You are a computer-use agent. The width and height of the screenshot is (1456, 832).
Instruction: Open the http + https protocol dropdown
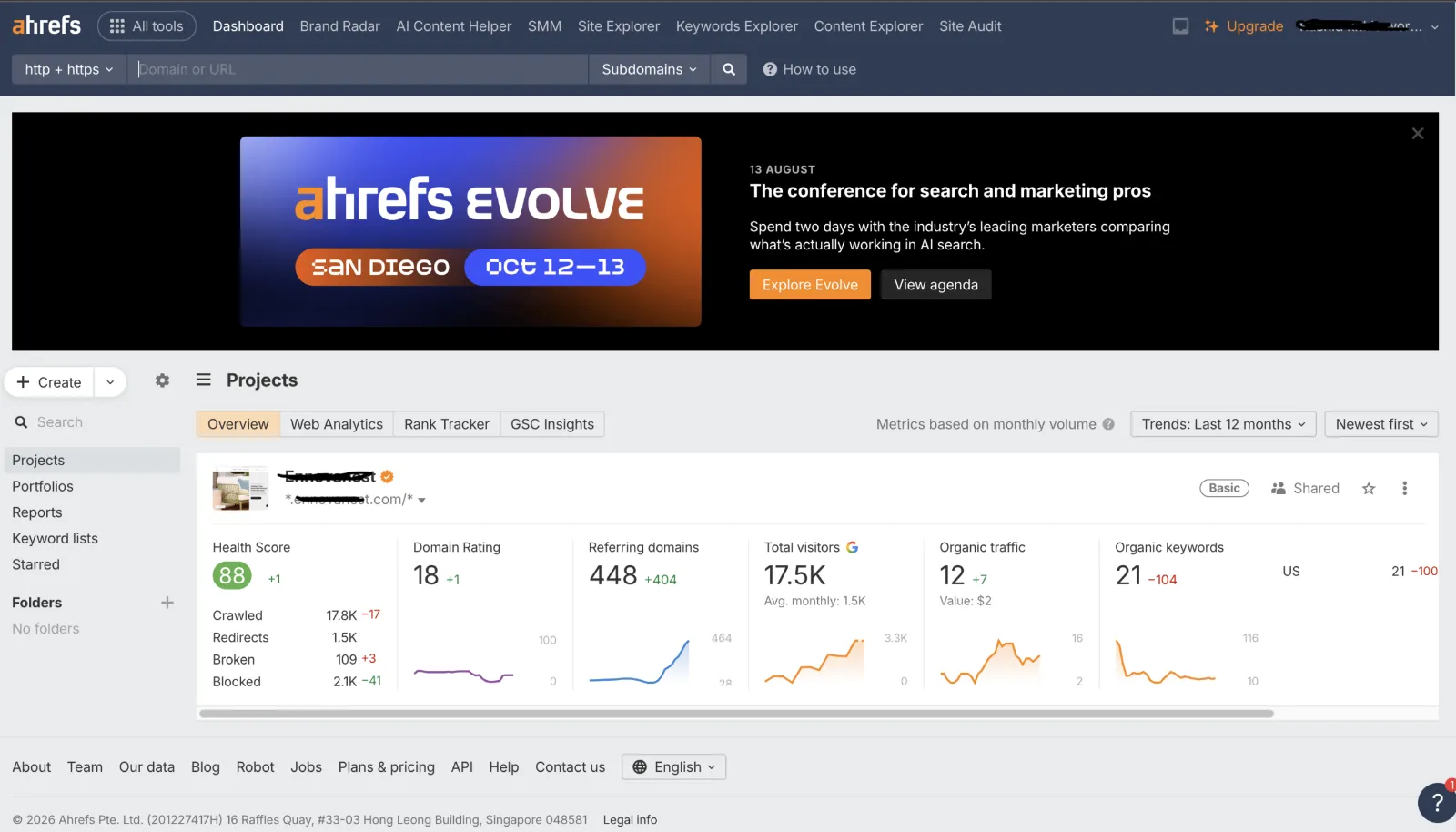click(69, 69)
